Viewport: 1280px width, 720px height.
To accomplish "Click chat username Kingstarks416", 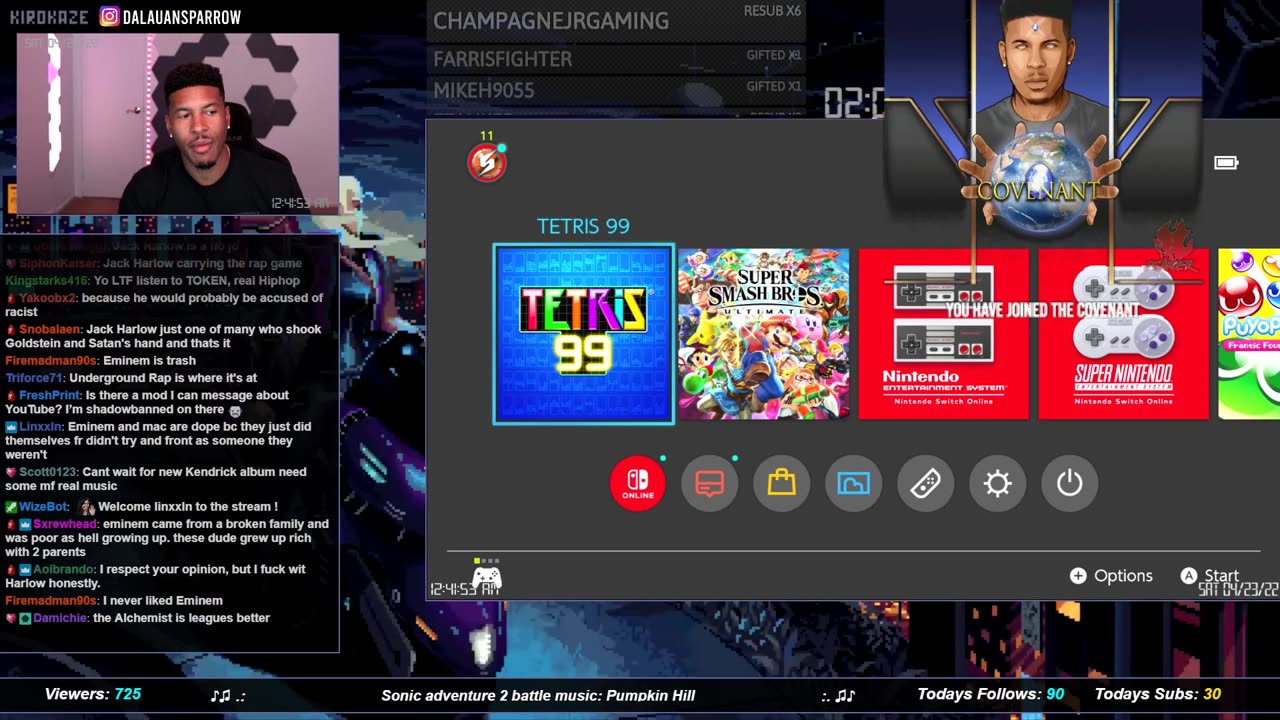I will (47, 281).
